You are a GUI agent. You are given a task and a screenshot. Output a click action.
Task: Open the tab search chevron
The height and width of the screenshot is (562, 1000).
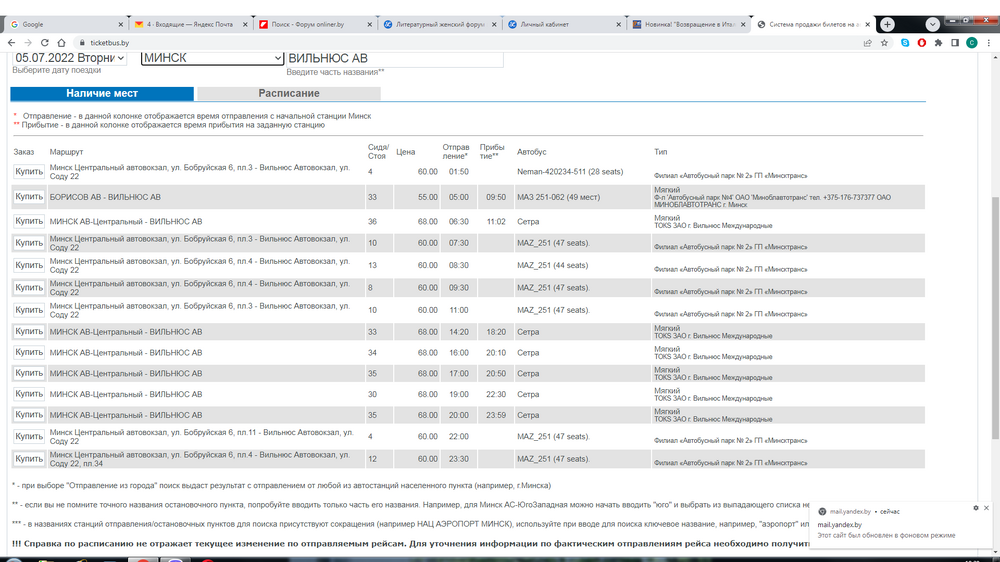point(933,24)
